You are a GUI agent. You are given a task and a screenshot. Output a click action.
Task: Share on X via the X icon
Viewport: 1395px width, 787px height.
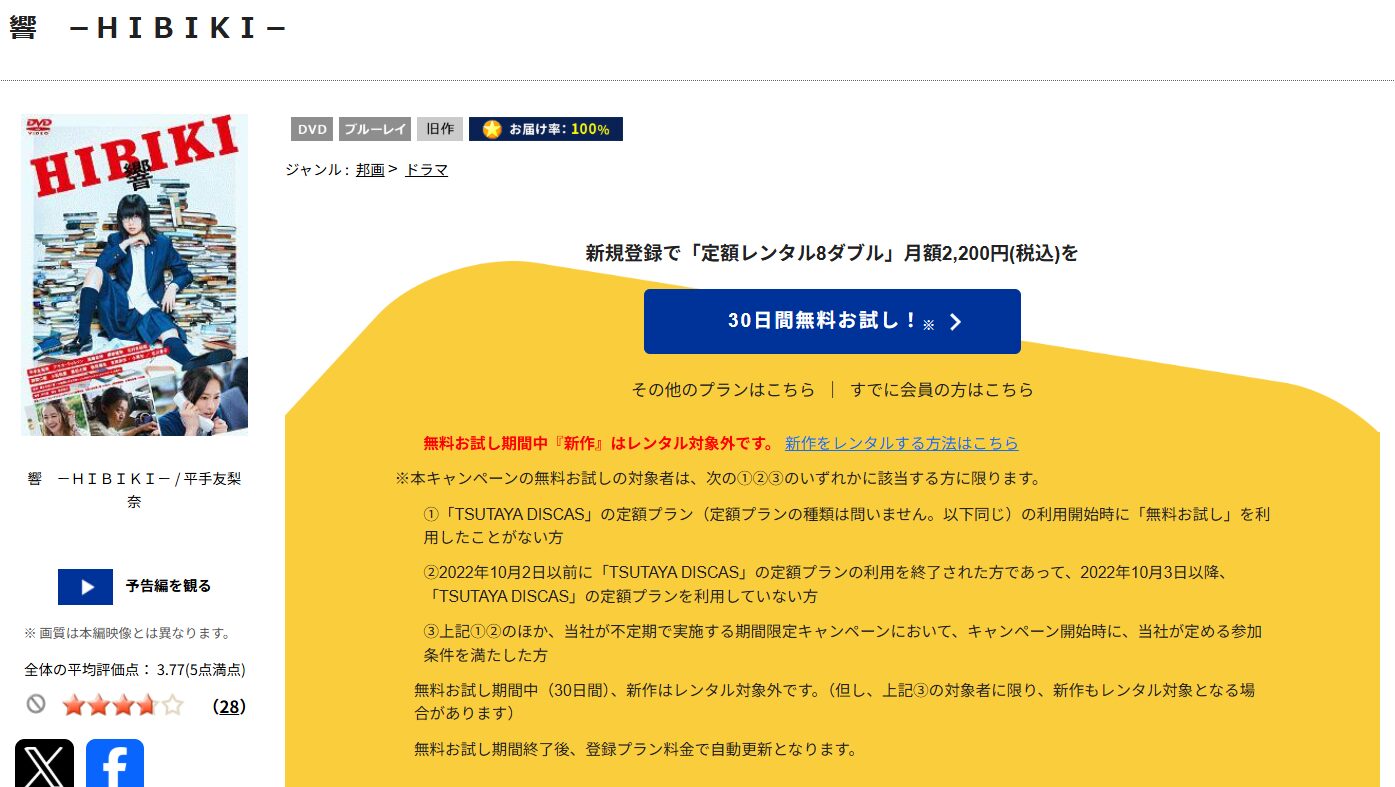coord(44,763)
